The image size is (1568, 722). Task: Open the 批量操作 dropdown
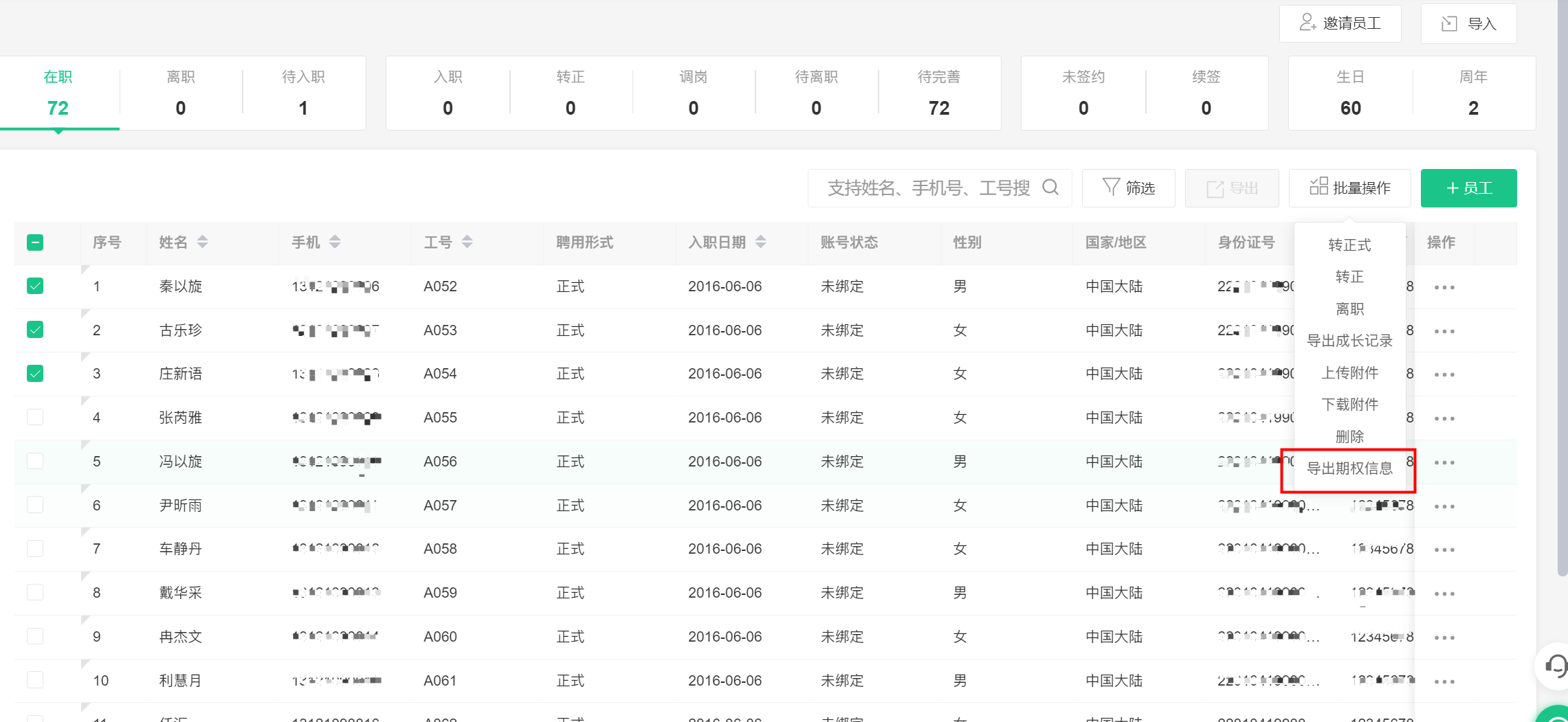point(1349,188)
